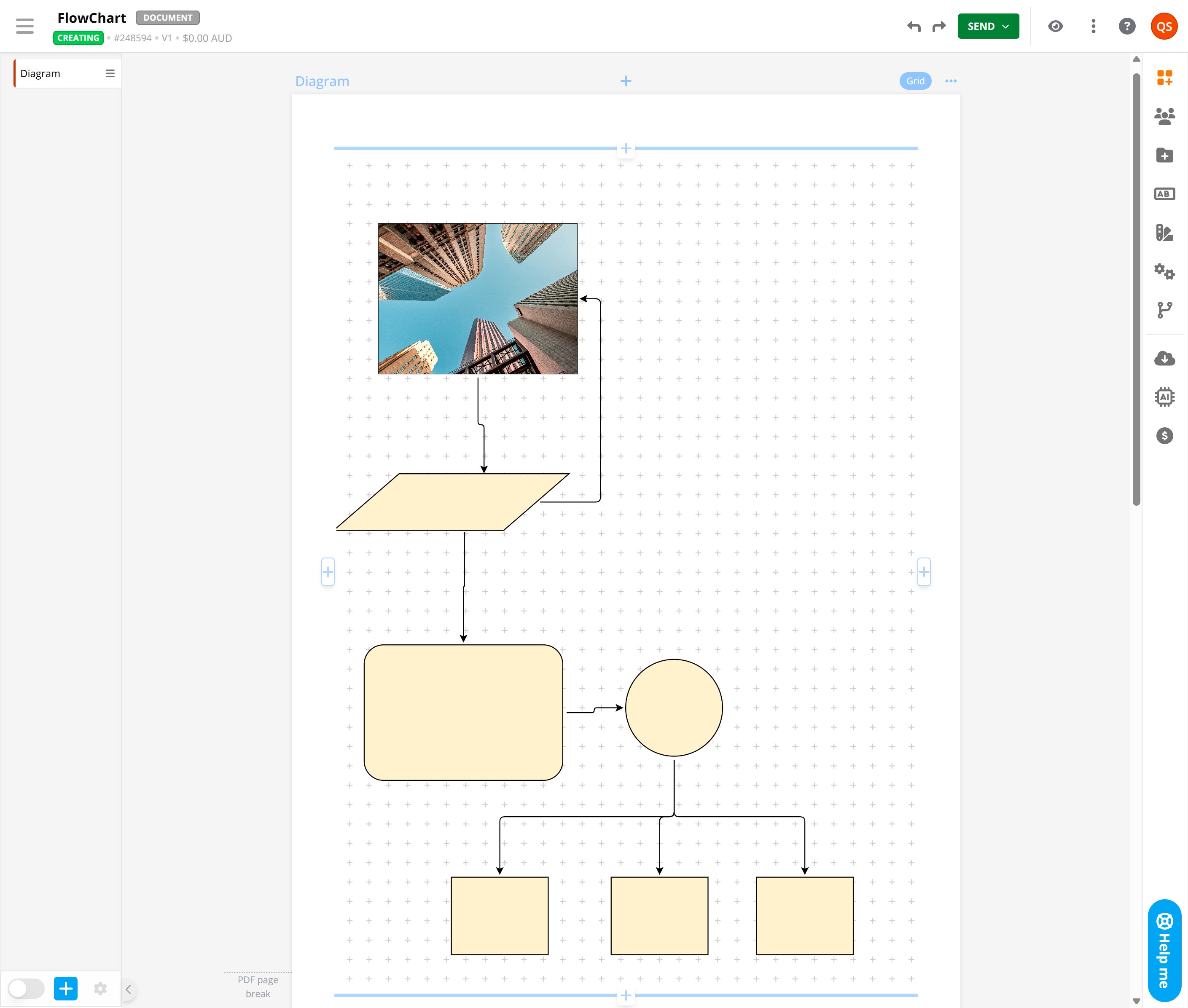
Task: Open the design styles palette icon
Action: 1164,233
